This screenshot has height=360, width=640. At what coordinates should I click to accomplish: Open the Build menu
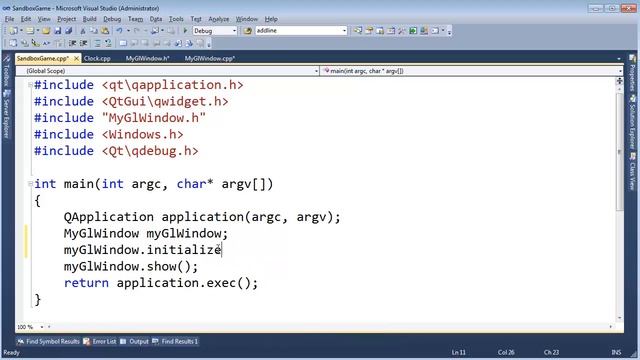tap(89, 19)
